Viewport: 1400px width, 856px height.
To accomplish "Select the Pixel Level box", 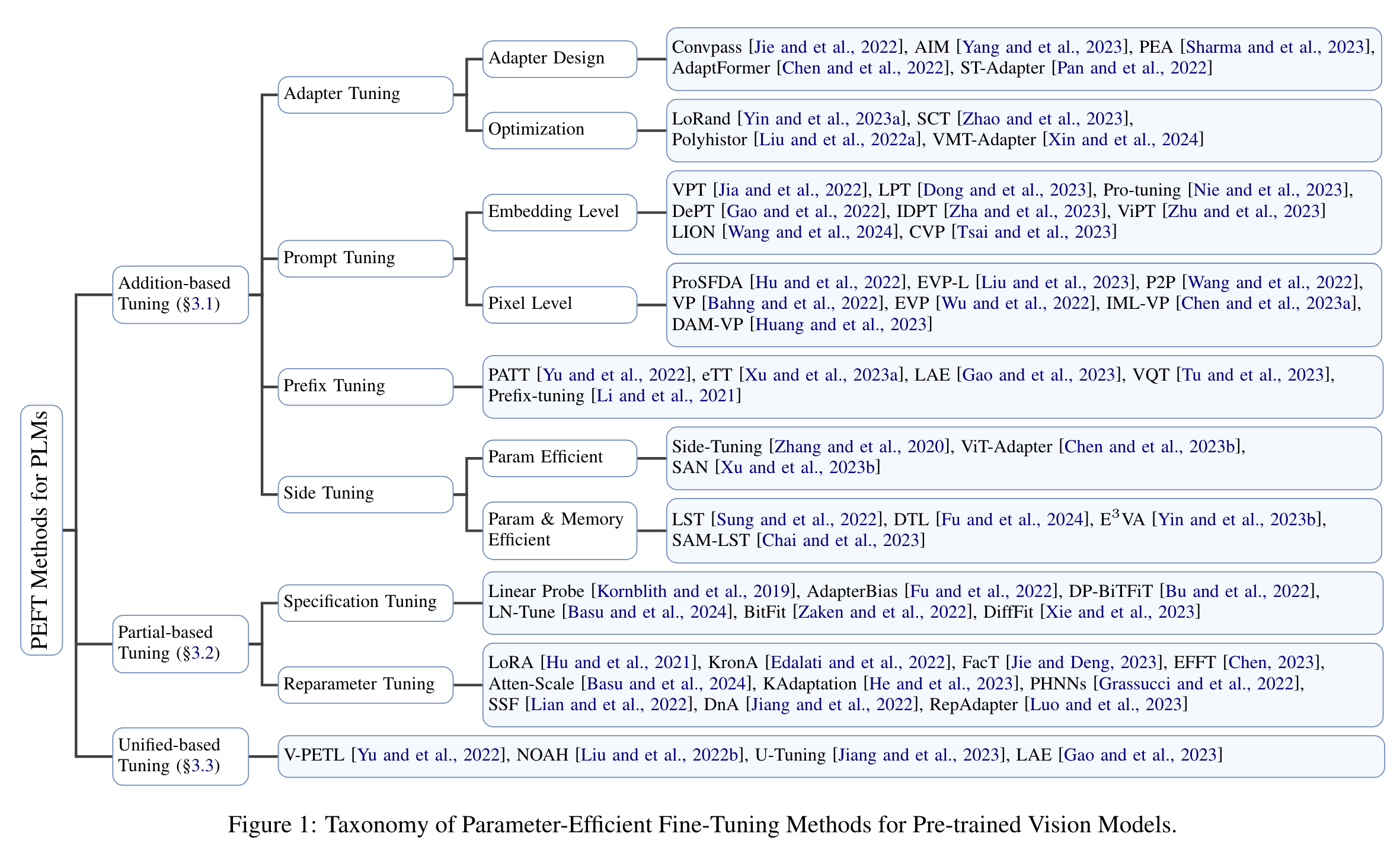I will click(559, 304).
